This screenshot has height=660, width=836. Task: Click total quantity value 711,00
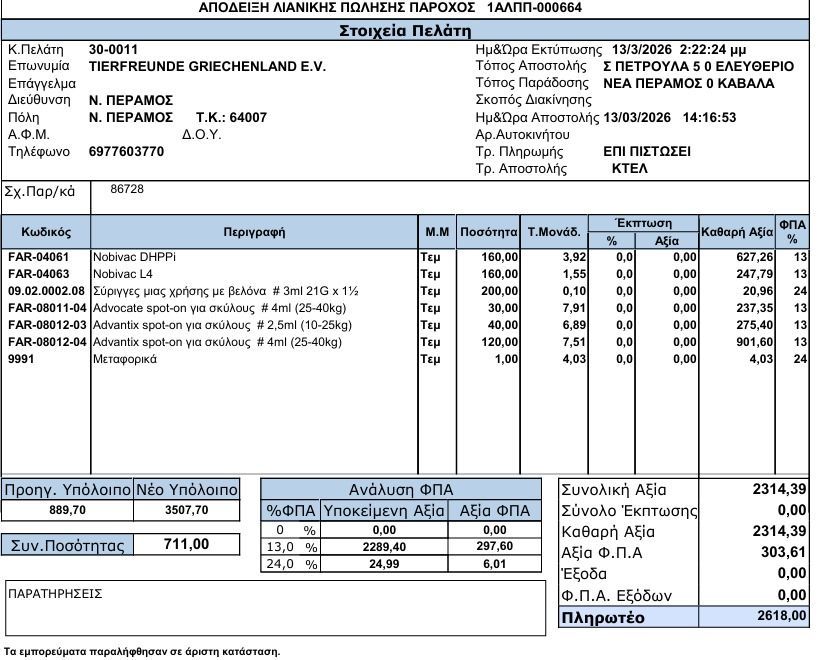click(187, 544)
